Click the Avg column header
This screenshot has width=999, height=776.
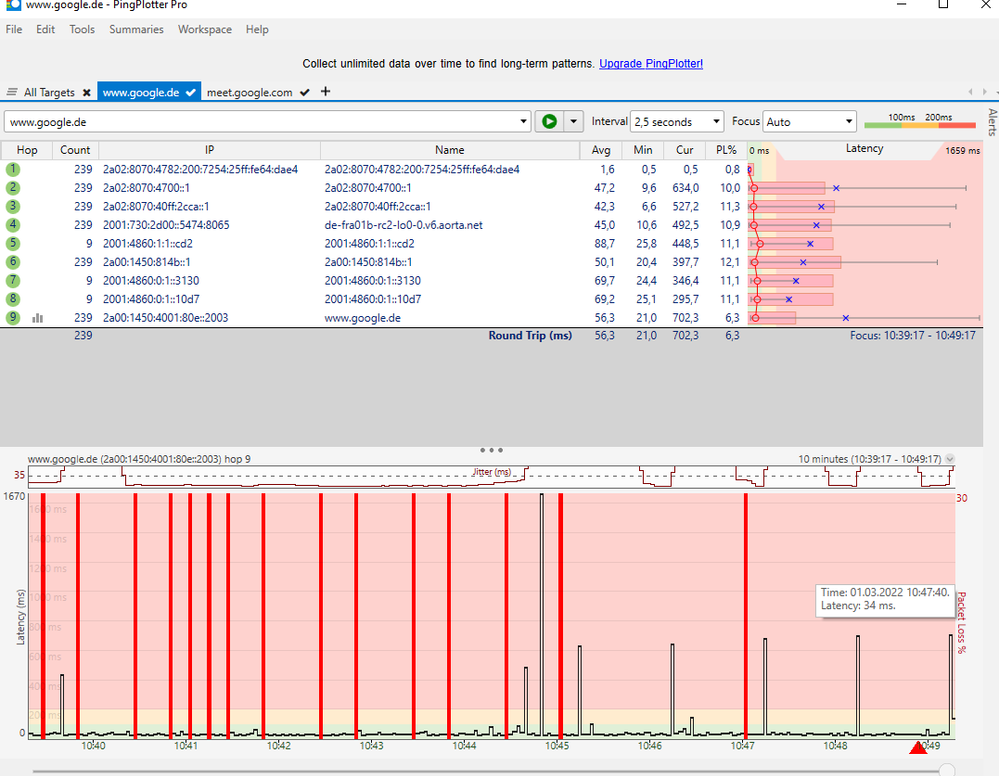pyautogui.click(x=601, y=150)
